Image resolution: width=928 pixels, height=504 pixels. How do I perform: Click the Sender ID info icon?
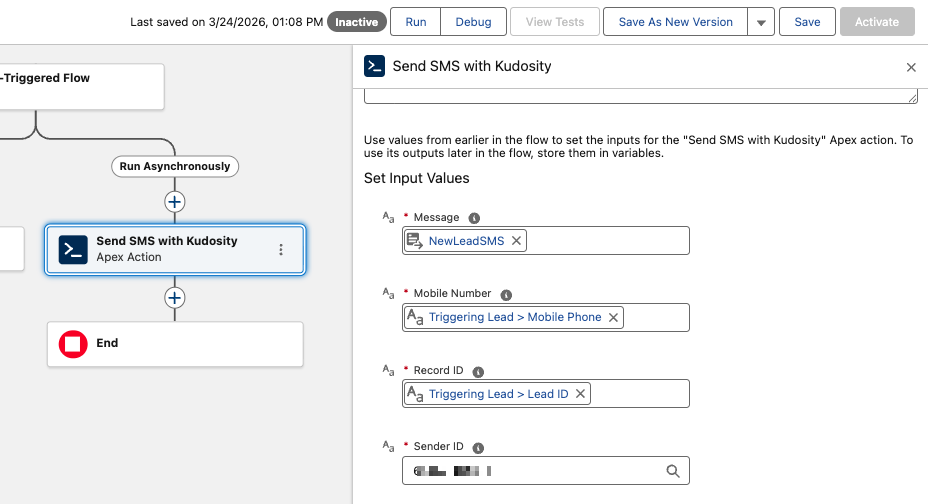[x=479, y=448]
